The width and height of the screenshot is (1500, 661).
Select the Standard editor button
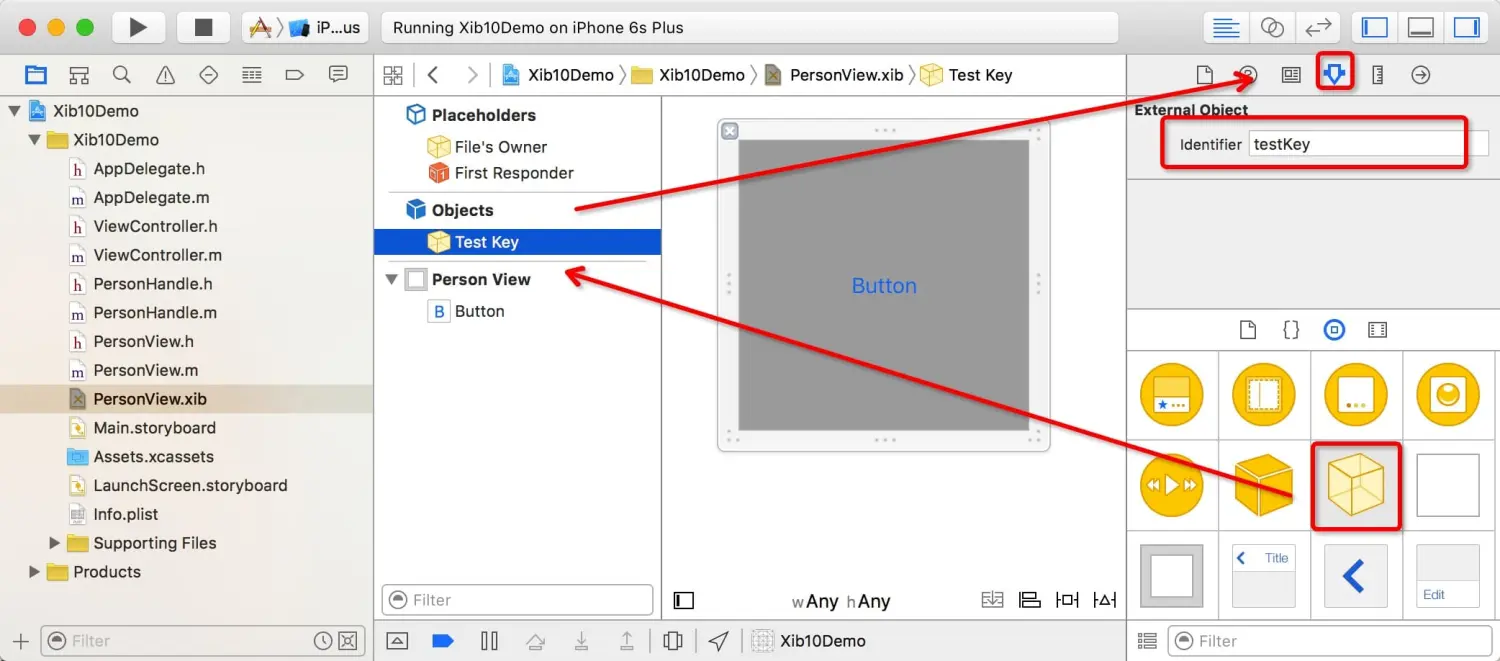click(1226, 28)
